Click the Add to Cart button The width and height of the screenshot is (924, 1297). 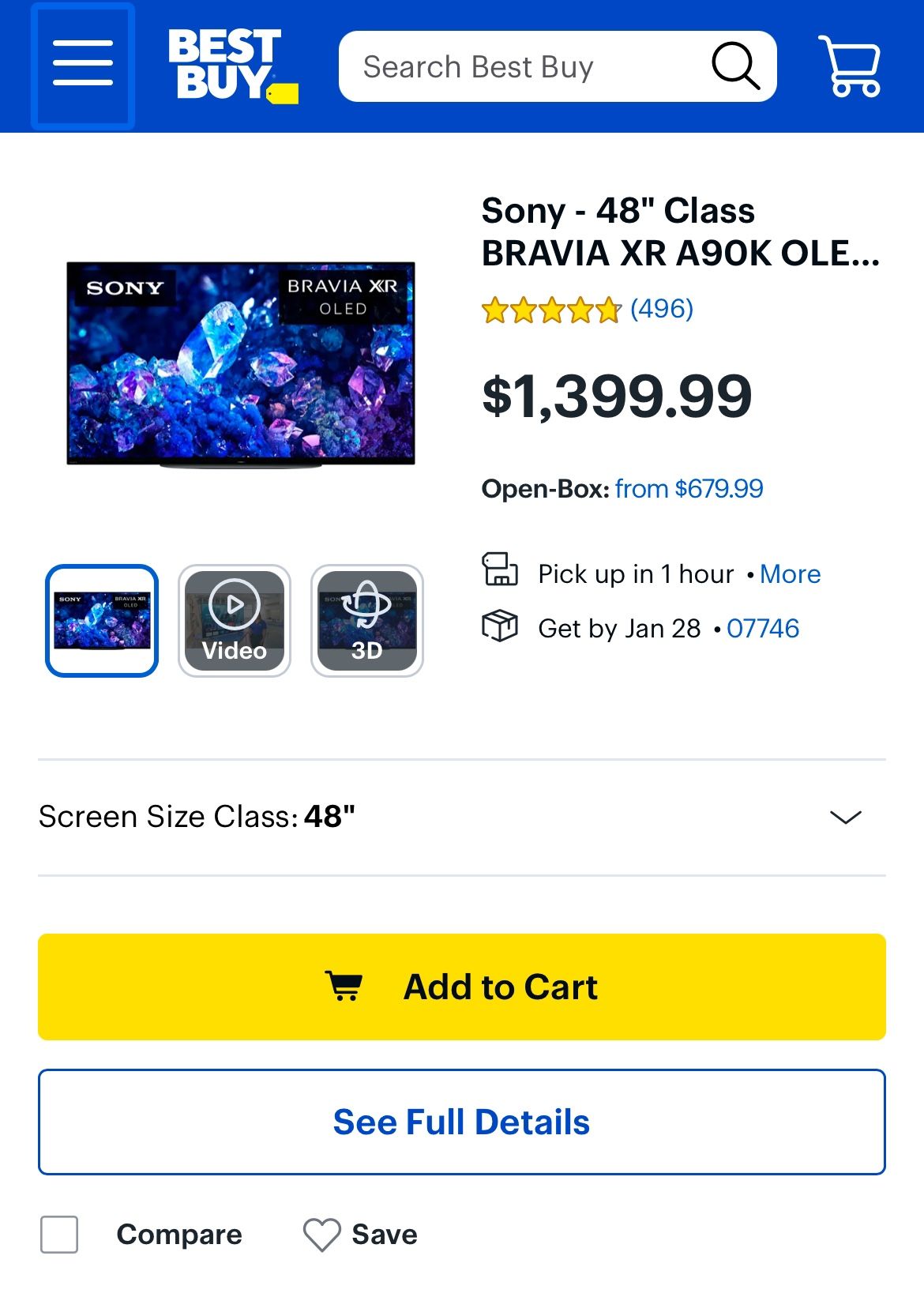click(x=462, y=986)
